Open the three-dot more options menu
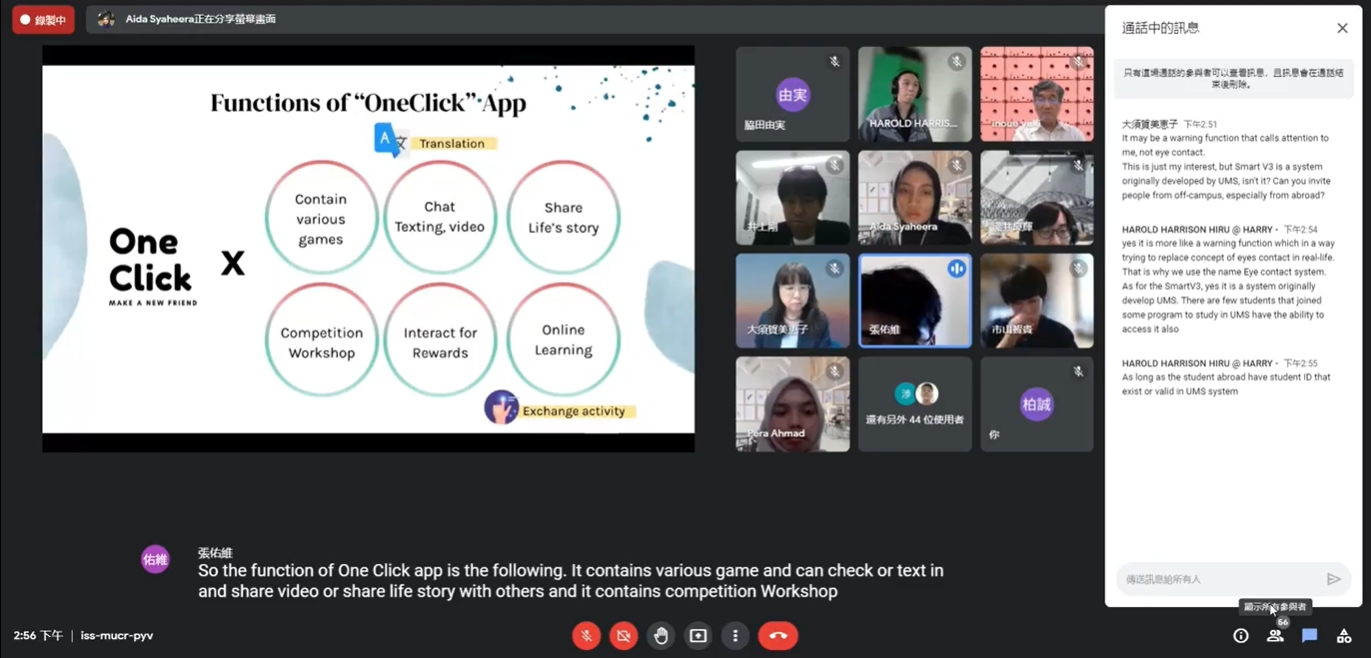Screen dimensions: 1371x658 (x=735, y=636)
